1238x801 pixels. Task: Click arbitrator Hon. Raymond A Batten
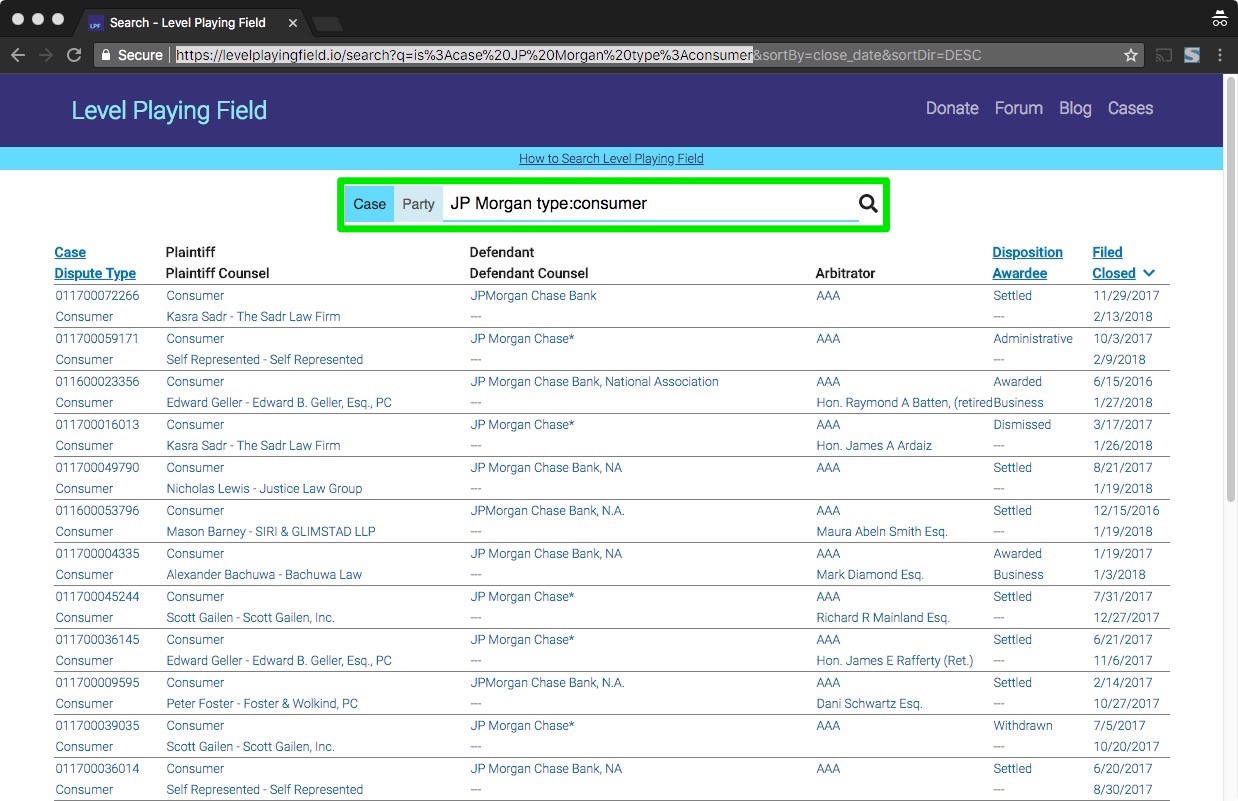point(904,403)
